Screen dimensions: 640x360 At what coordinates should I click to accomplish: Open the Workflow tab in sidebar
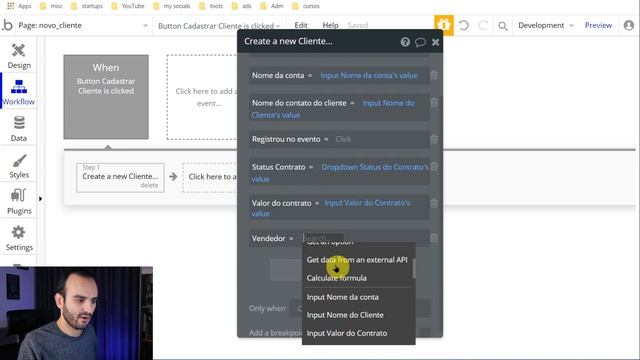[x=19, y=92]
